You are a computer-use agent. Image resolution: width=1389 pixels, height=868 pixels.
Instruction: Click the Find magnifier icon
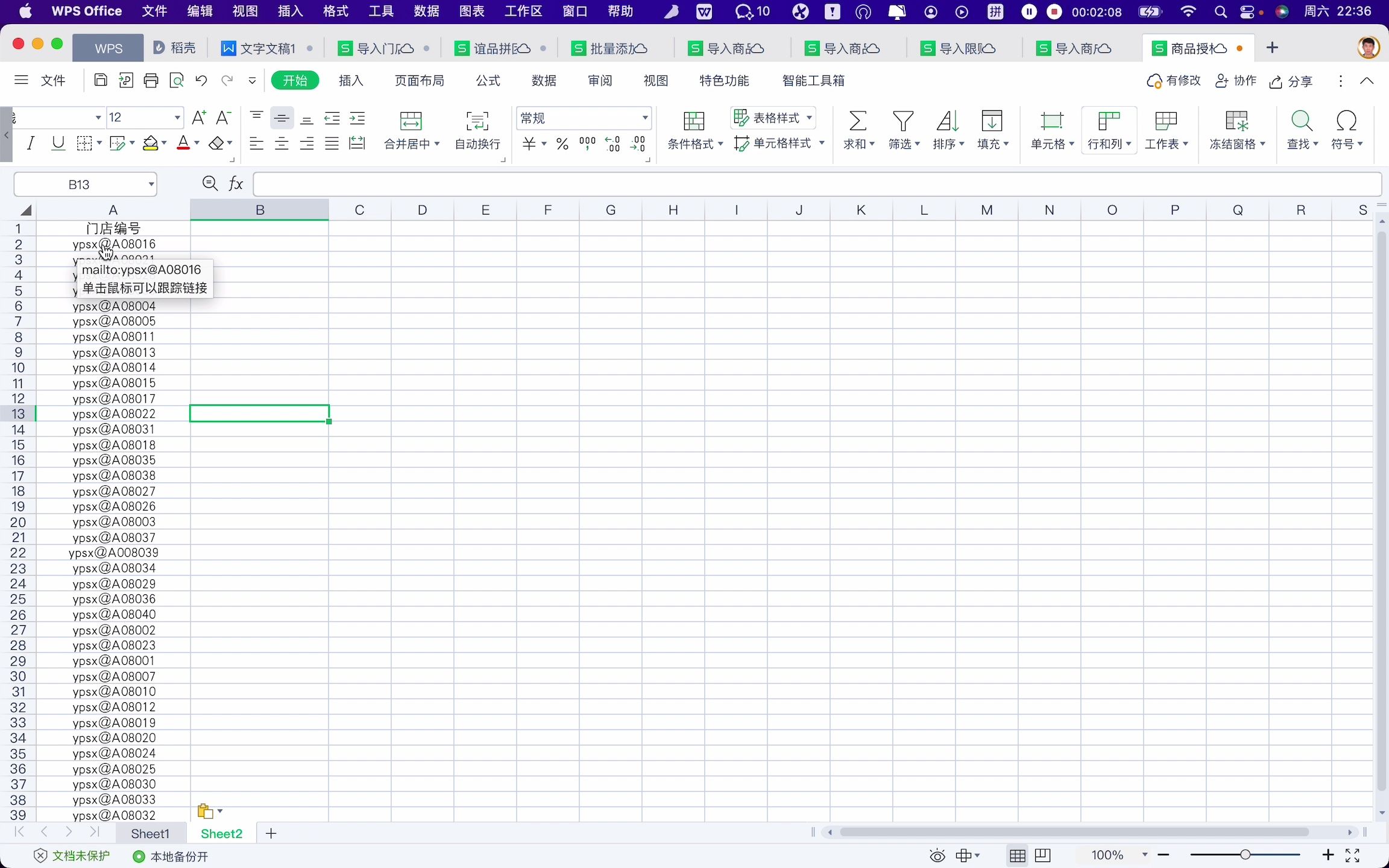[x=1302, y=121]
